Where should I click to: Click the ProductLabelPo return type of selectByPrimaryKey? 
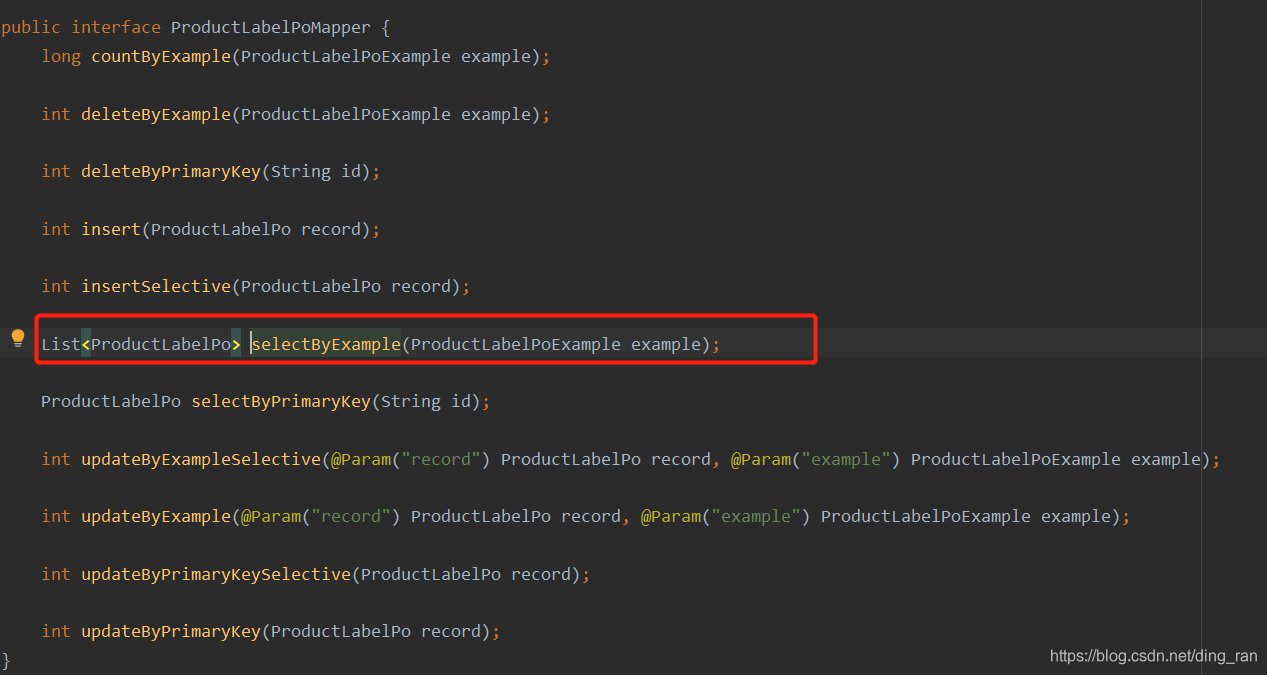[111, 401]
